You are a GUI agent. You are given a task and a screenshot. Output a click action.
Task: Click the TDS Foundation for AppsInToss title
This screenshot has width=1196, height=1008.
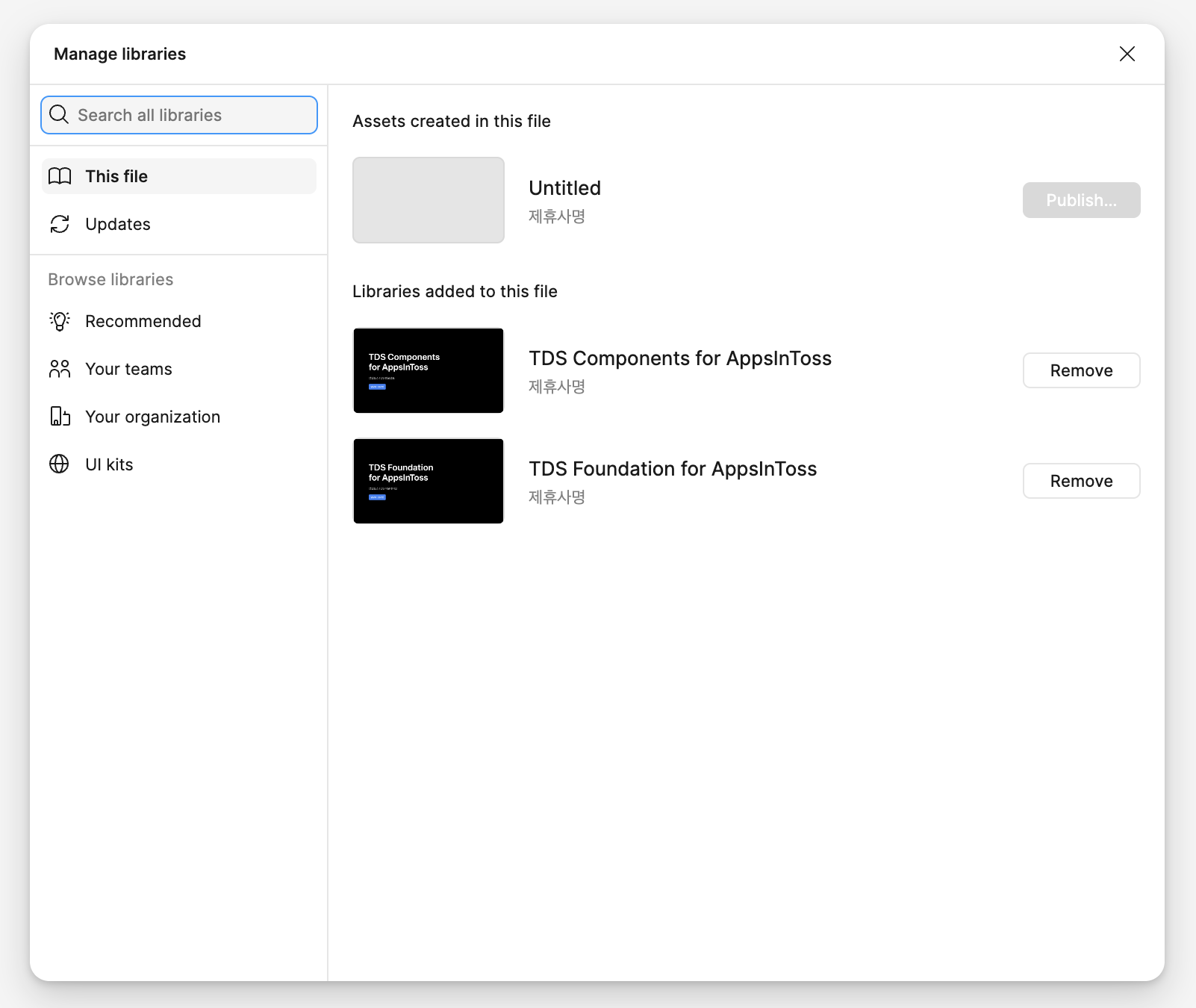[x=673, y=469]
